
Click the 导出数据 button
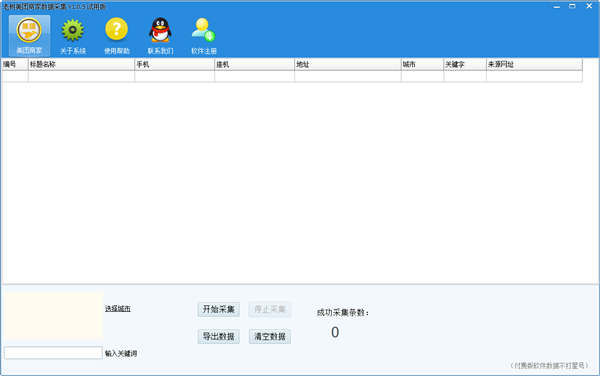[218, 336]
